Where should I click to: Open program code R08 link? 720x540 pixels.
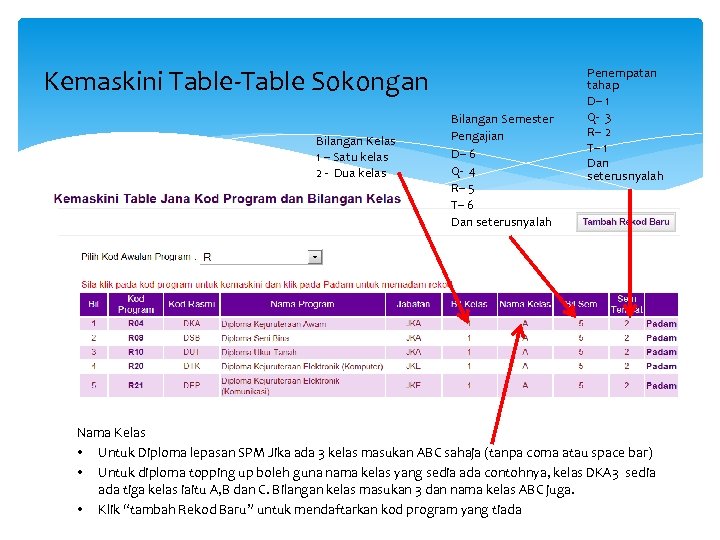[136, 338]
